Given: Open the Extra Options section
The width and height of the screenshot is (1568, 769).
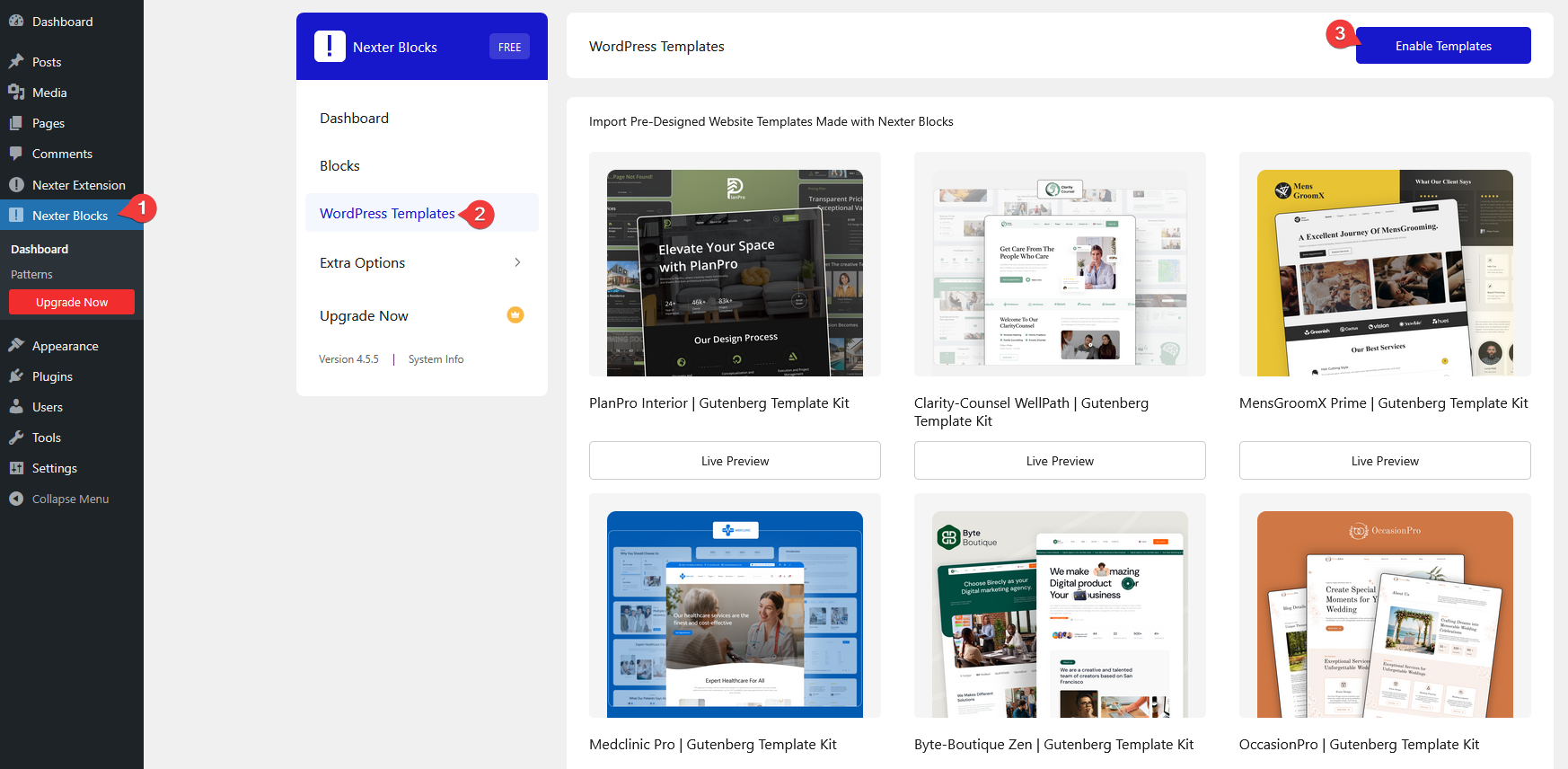Looking at the screenshot, I should [x=422, y=262].
